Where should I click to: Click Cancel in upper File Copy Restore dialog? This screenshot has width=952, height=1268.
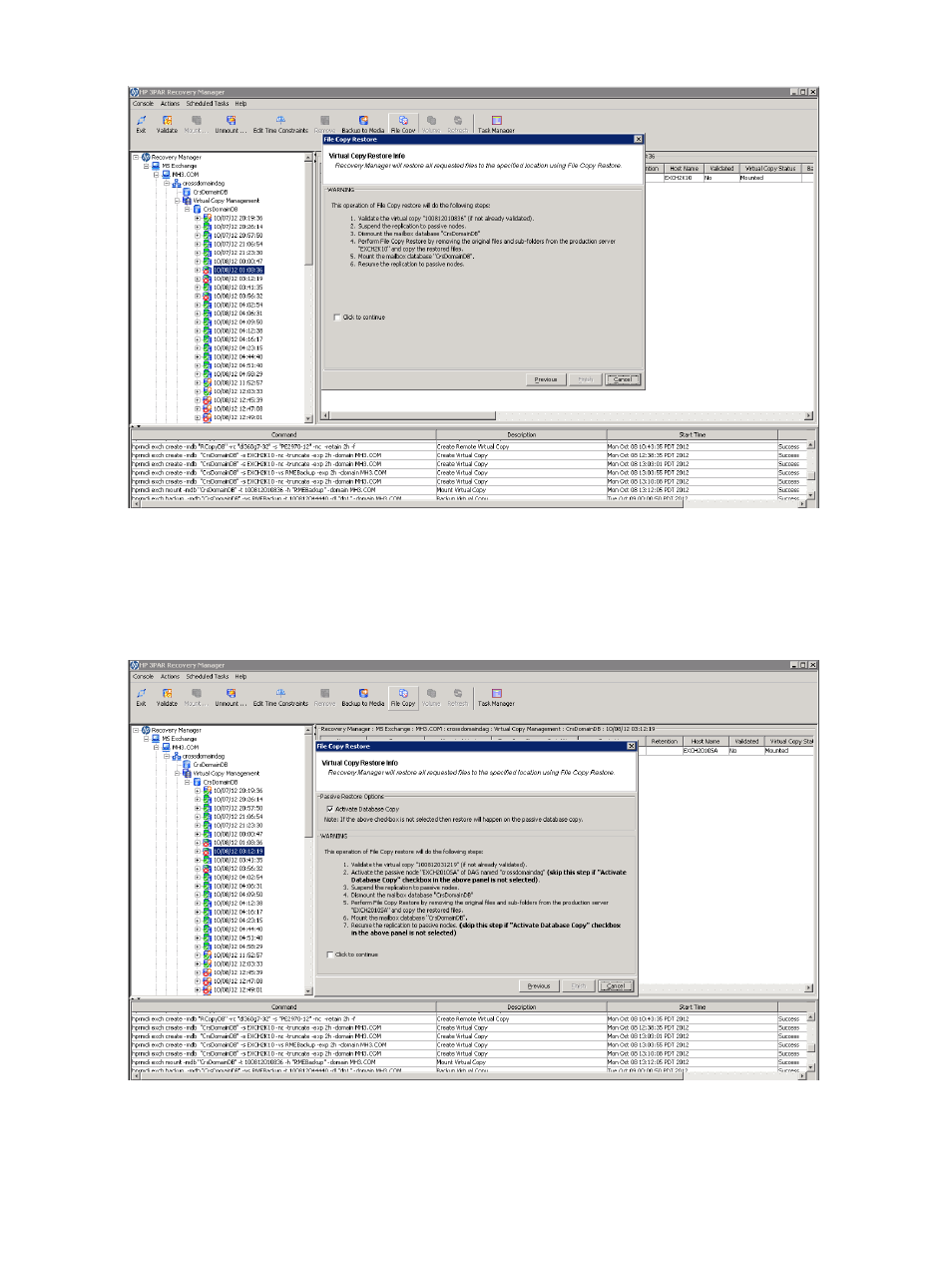[623, 379]
